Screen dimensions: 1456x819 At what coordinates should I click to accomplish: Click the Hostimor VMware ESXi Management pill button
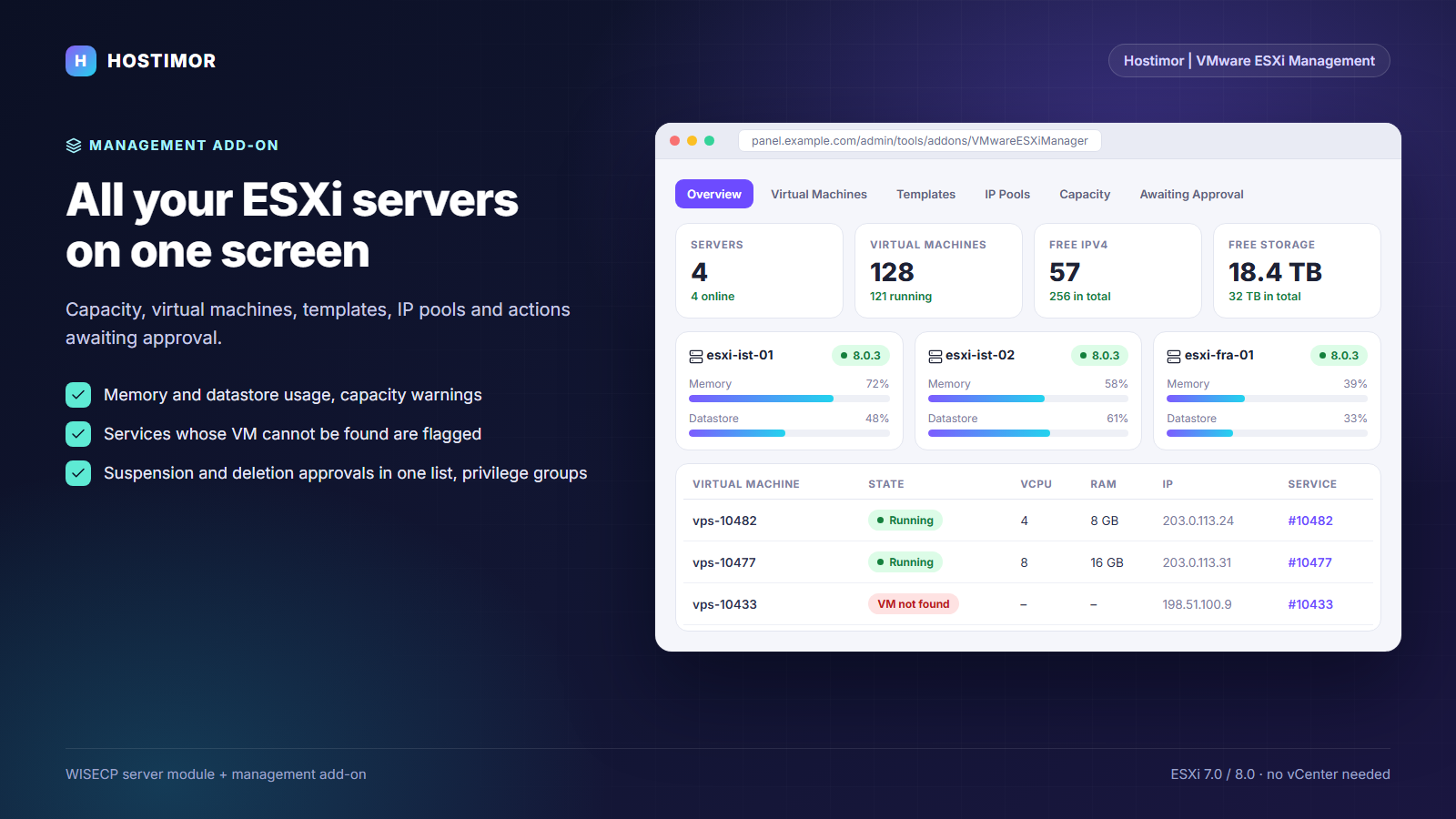1249,61
